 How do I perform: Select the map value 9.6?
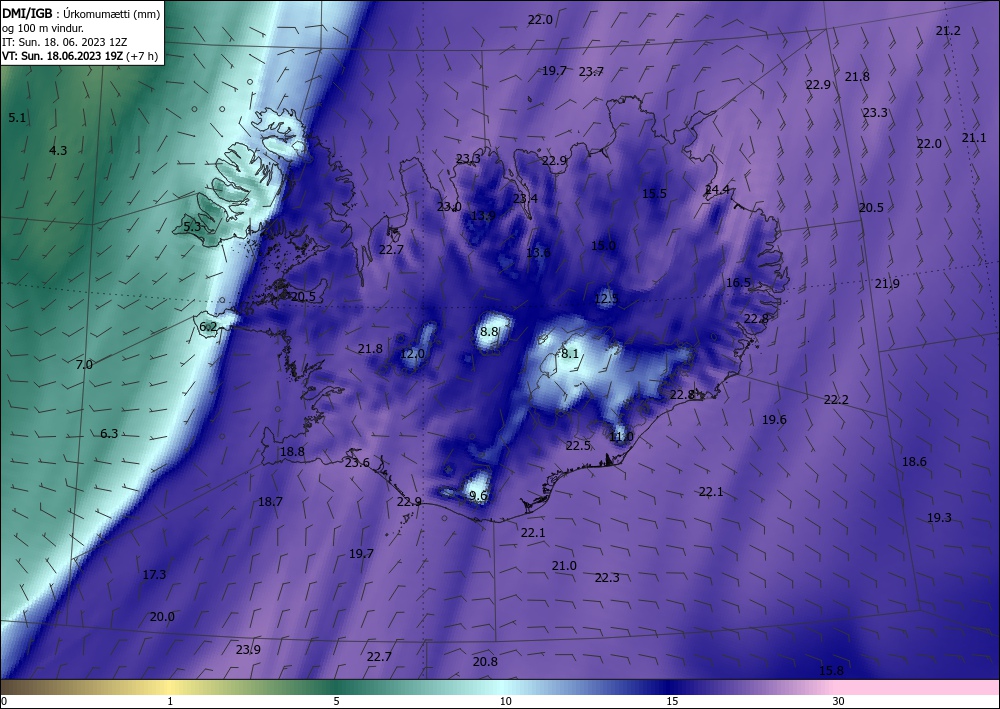point(478,495)
